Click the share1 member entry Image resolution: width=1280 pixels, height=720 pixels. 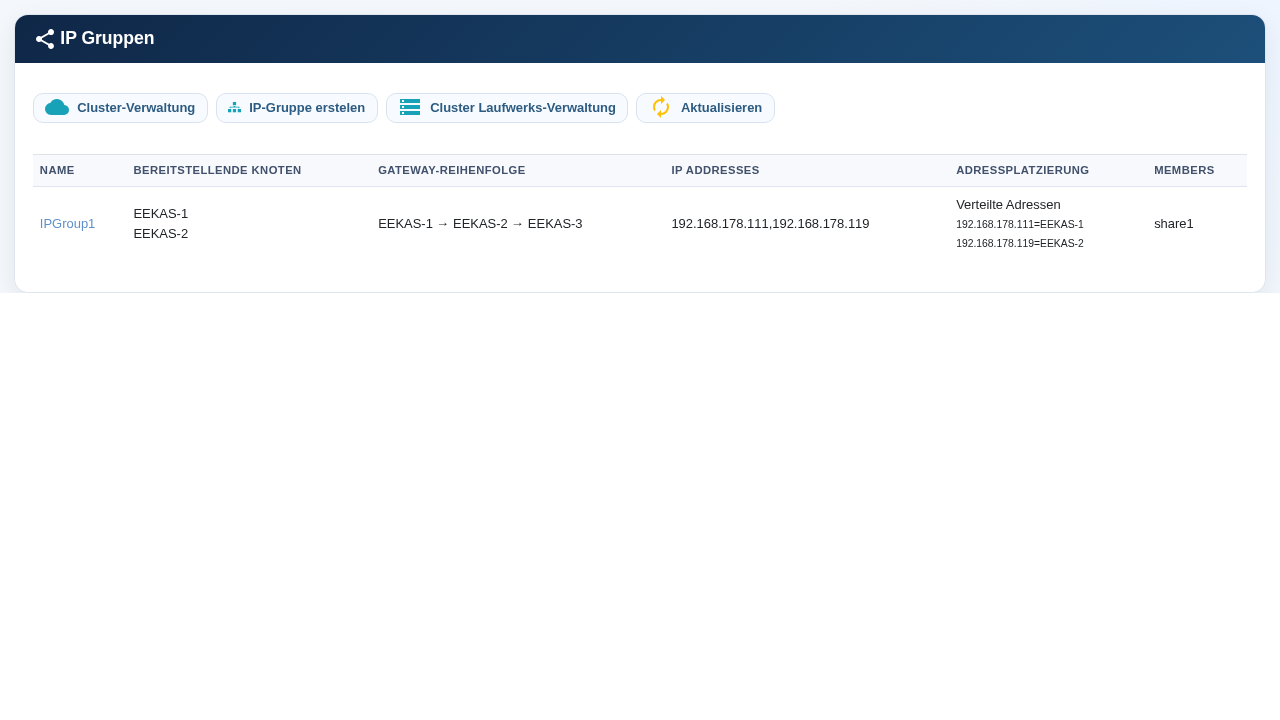click(1174, 224)
